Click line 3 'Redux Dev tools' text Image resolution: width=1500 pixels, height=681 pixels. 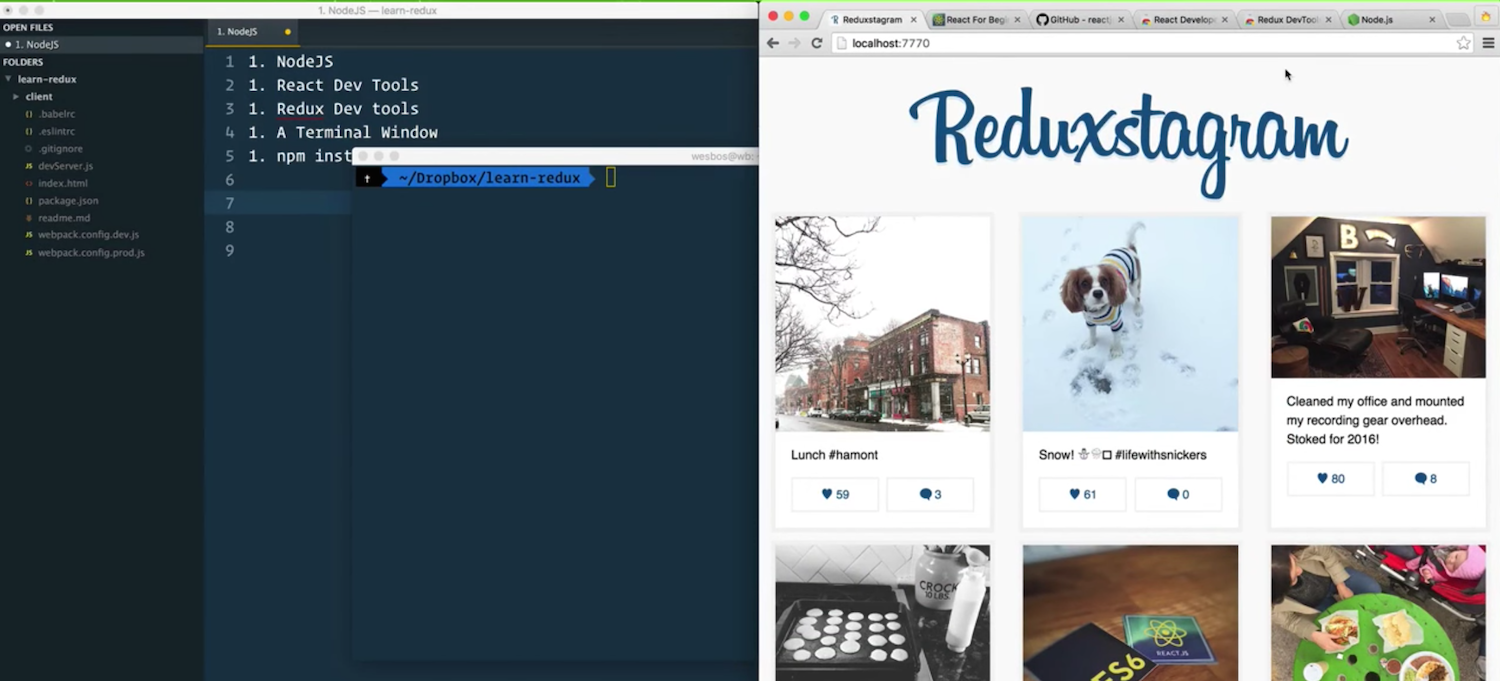pos(348,109)
